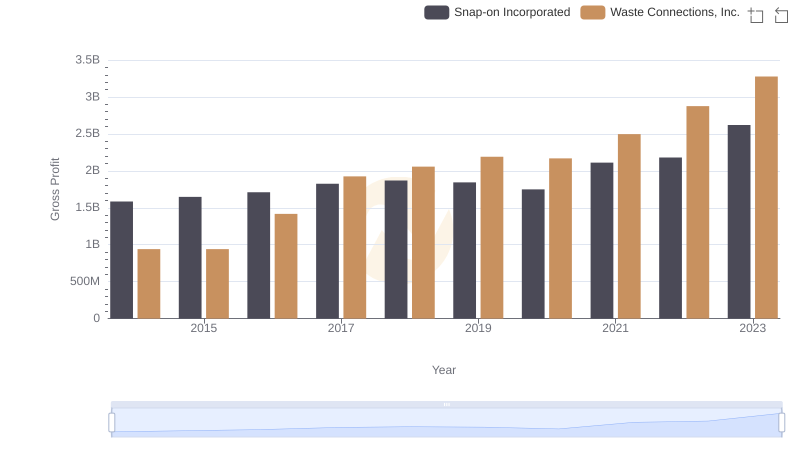800x461 pixels.
Task: Click the 2015 x-axis label
Action: (x=204, y=328)
